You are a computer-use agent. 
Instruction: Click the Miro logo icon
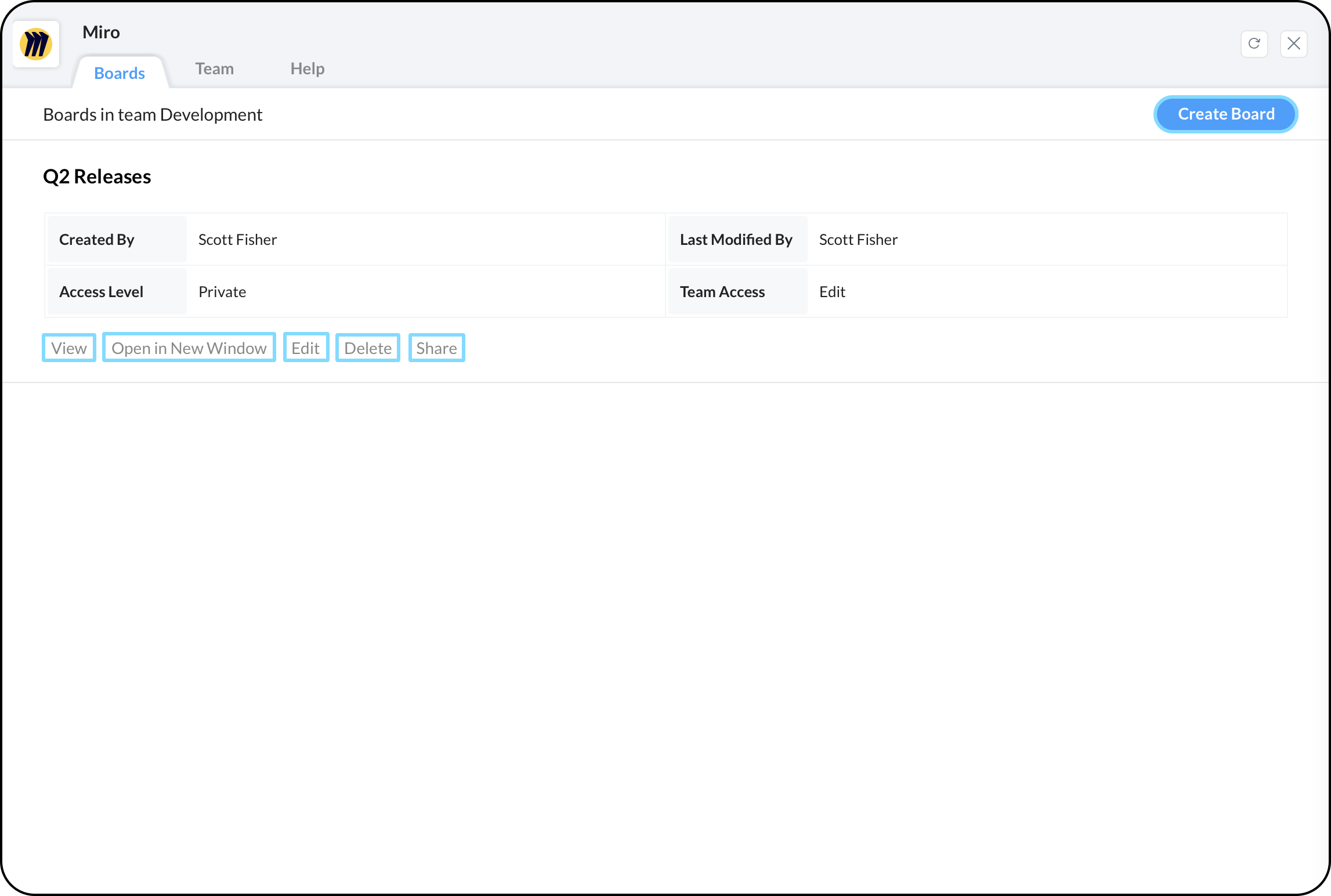pyautogui.click(x=36, y=44)
